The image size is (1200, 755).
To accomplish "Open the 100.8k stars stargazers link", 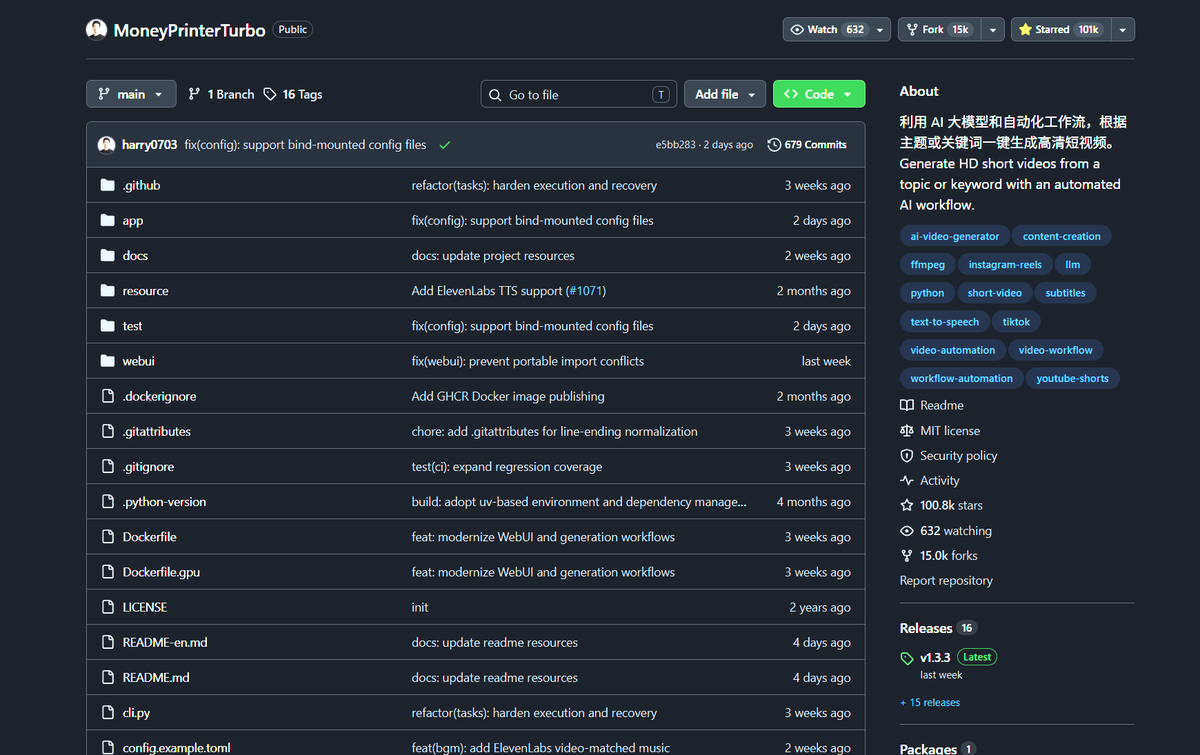I will pyautogui.click(x=941, y=506).
